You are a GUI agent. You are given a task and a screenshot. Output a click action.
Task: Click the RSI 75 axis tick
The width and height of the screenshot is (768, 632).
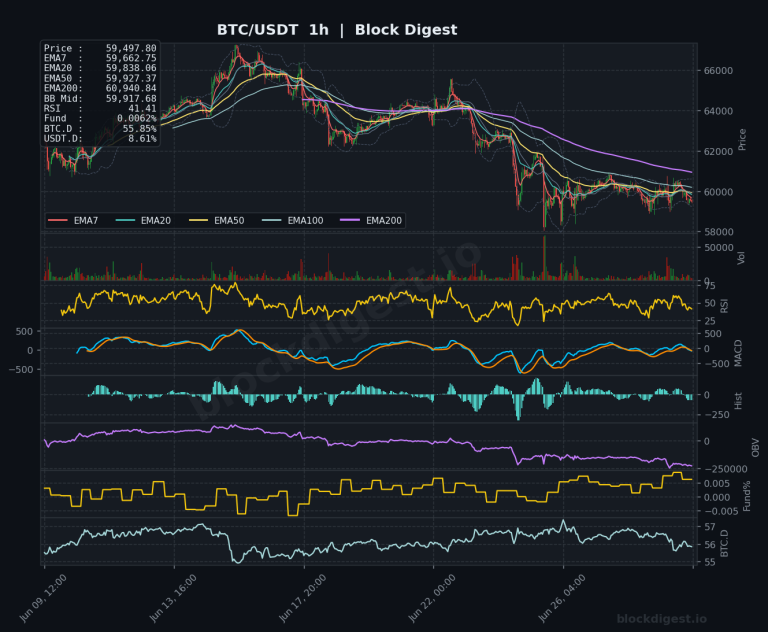[x=710, y=286]
